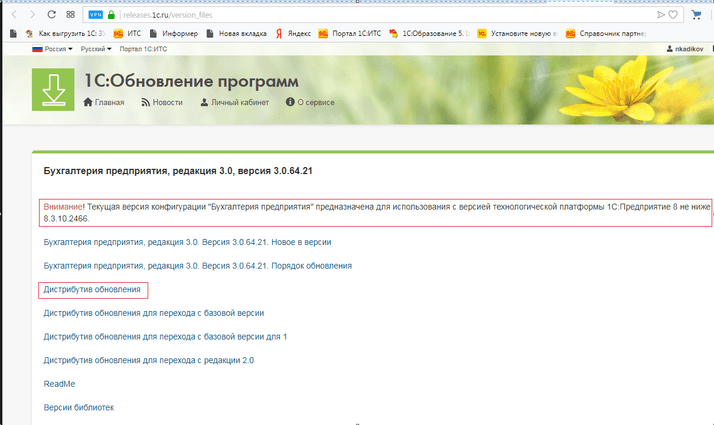Open the 'О сервисе' menu item
Viewport: 714px width, 425px height.
tap(310, 102)
